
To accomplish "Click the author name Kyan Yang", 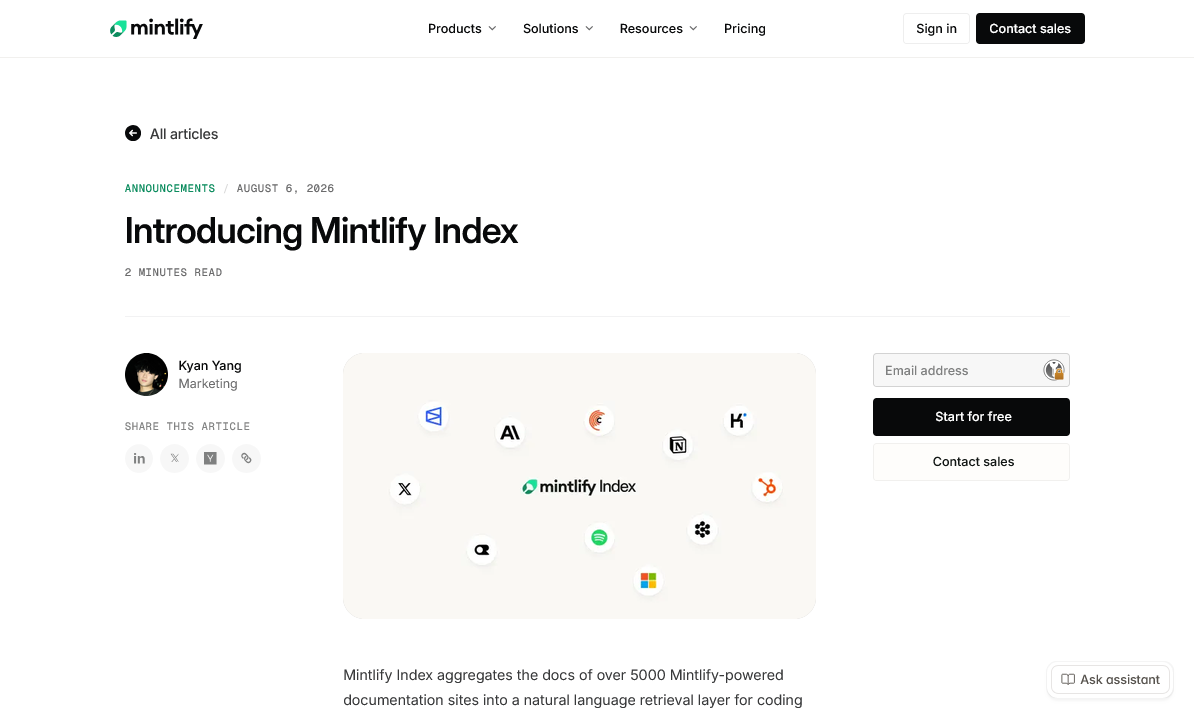I will [209, 366].
